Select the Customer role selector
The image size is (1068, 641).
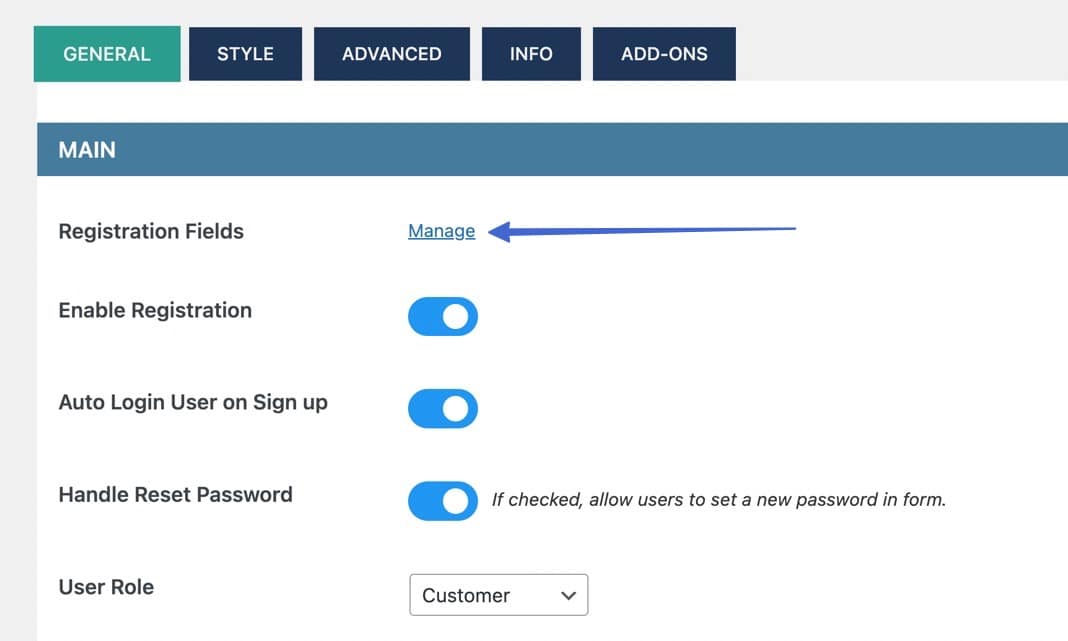coord(498,595)
